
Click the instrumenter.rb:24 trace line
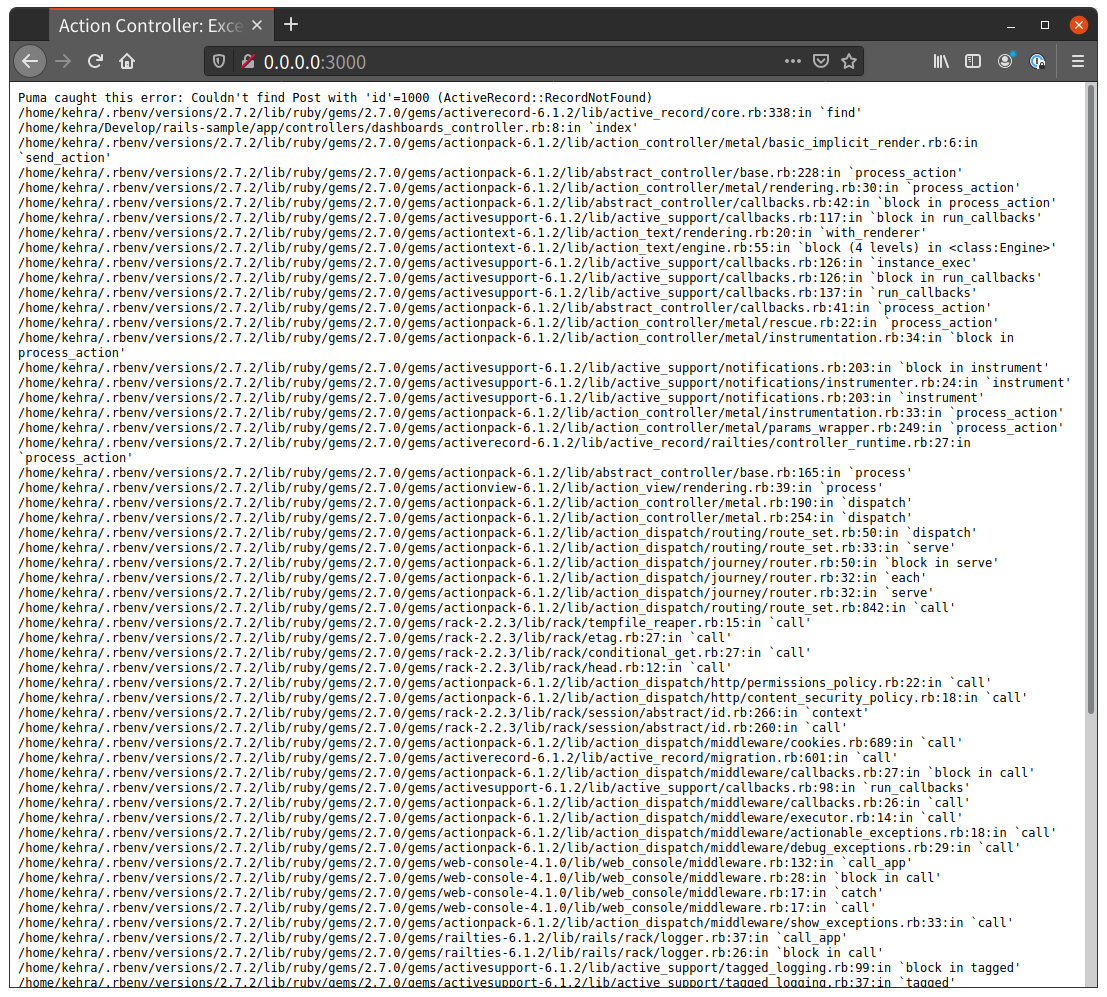[544, 383]
